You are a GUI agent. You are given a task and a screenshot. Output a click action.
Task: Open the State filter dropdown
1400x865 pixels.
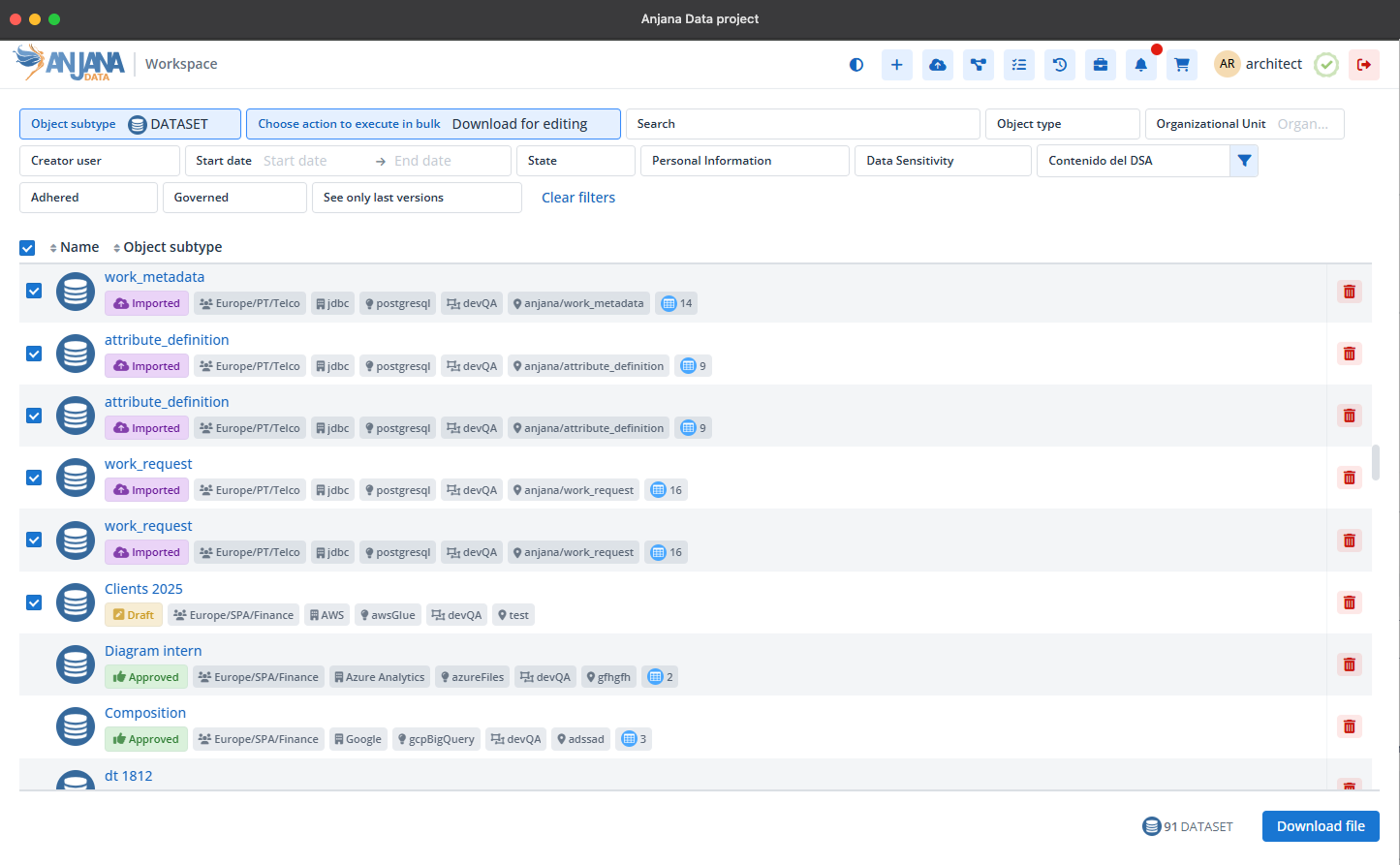pos(576,161)
